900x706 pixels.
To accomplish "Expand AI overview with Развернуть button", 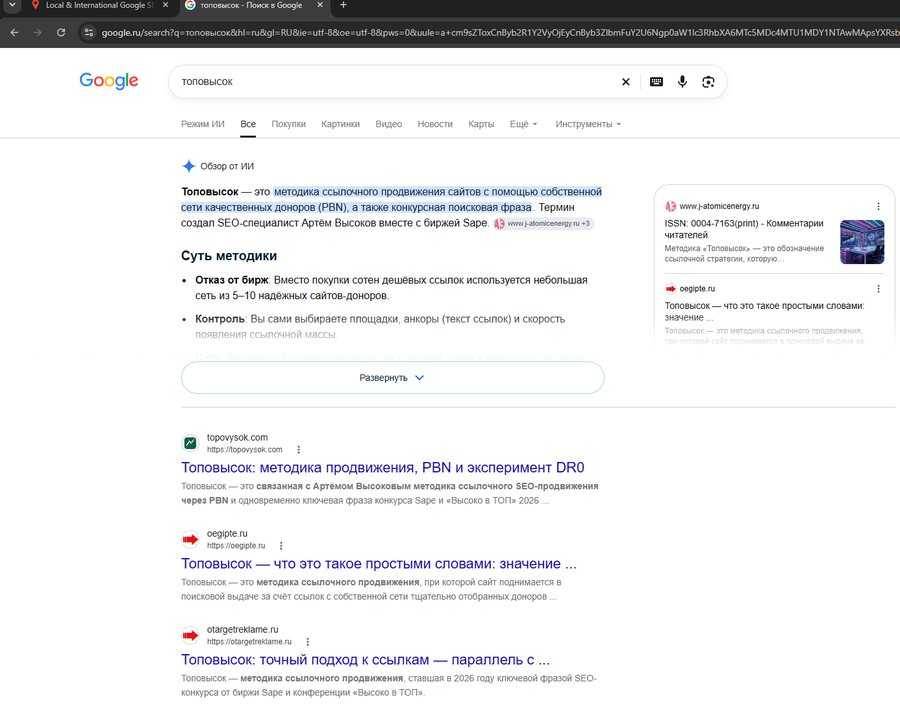I will tap(393, 378).
